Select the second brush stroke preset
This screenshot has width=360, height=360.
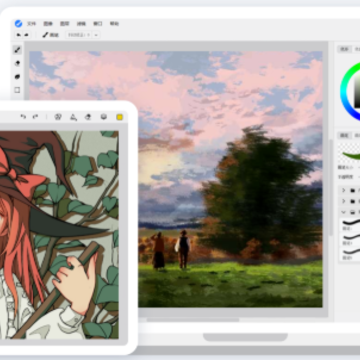pyautogui.click(x=351, y=239)
